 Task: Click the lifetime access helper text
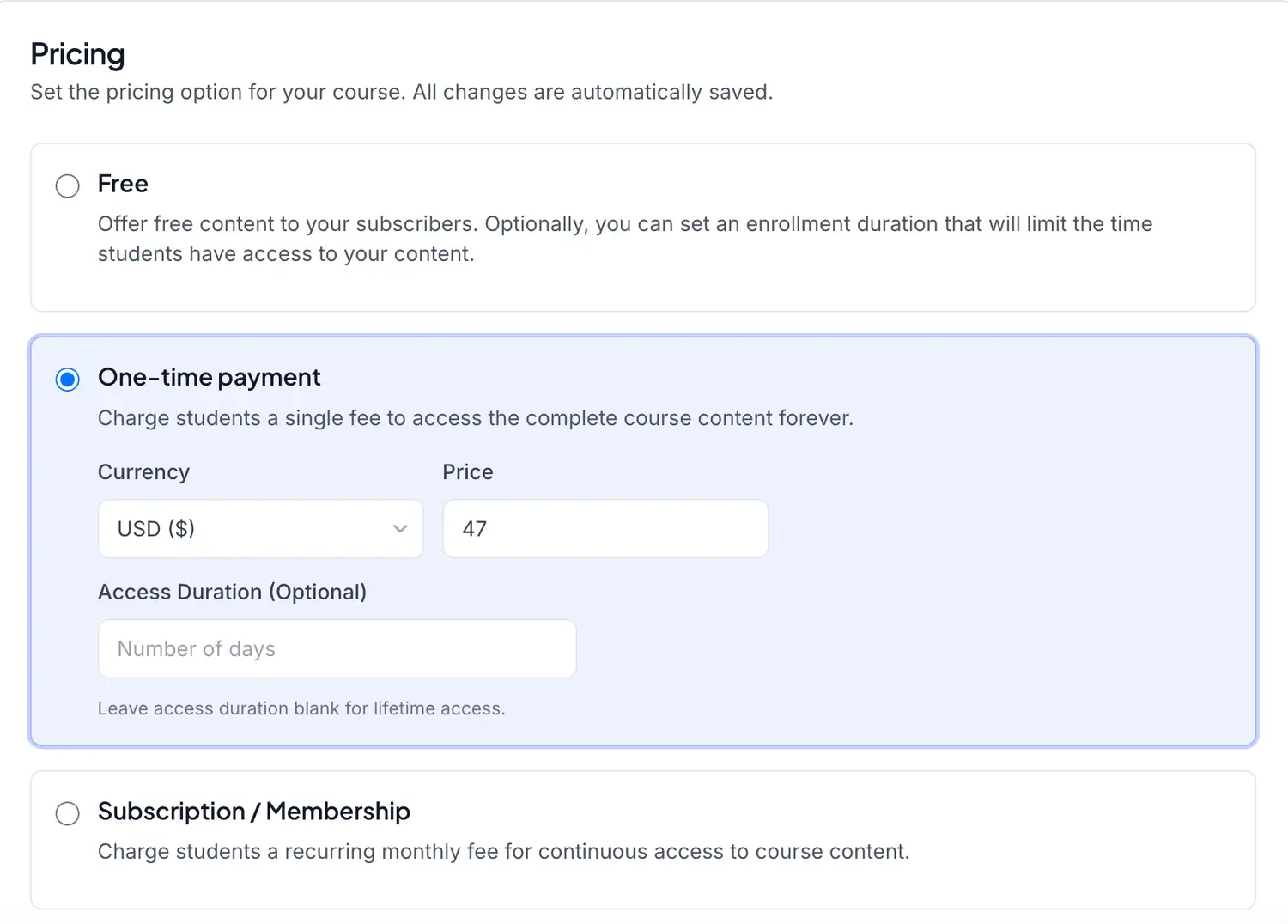301,708
